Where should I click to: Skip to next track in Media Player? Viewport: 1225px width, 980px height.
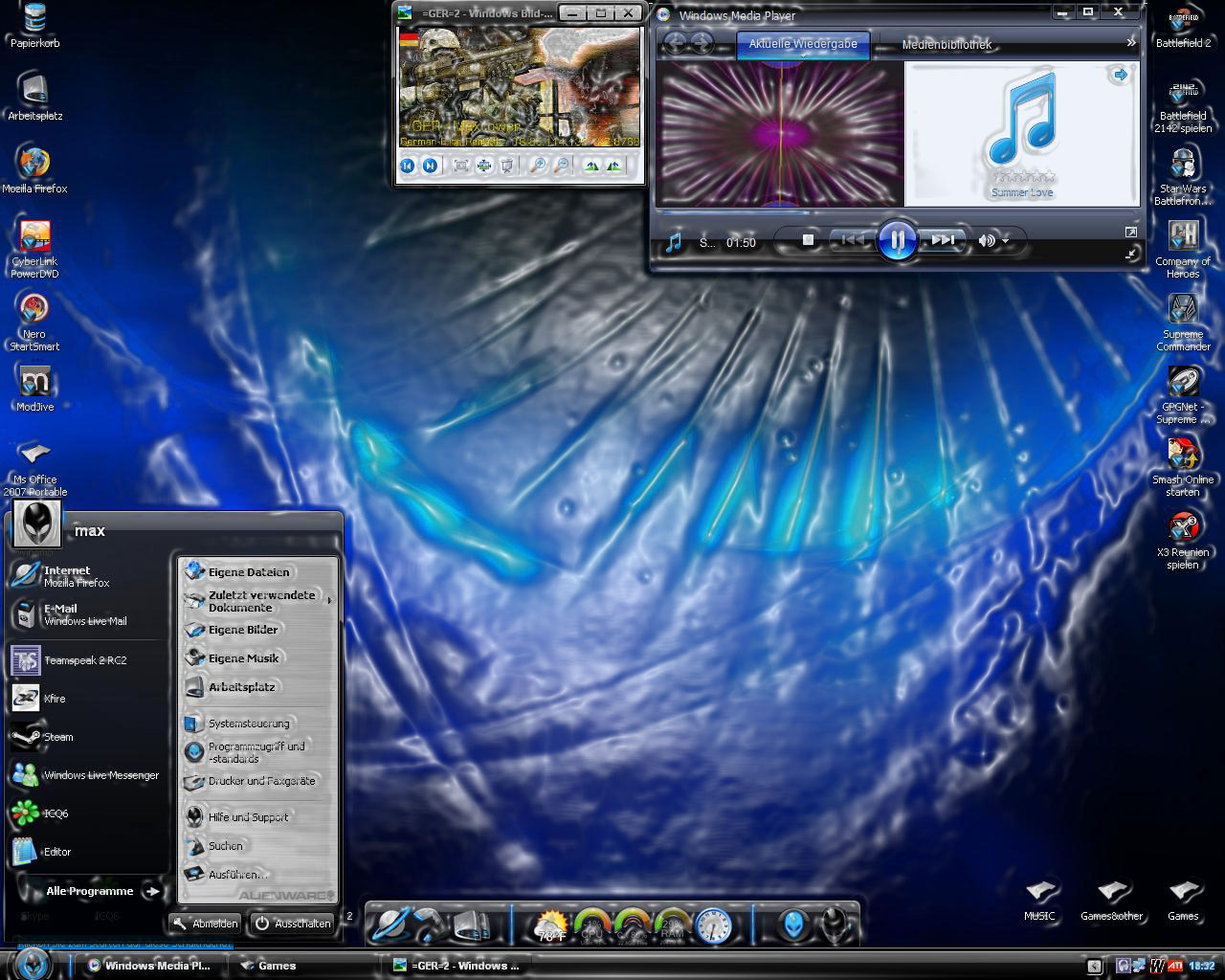pos(943,240)
